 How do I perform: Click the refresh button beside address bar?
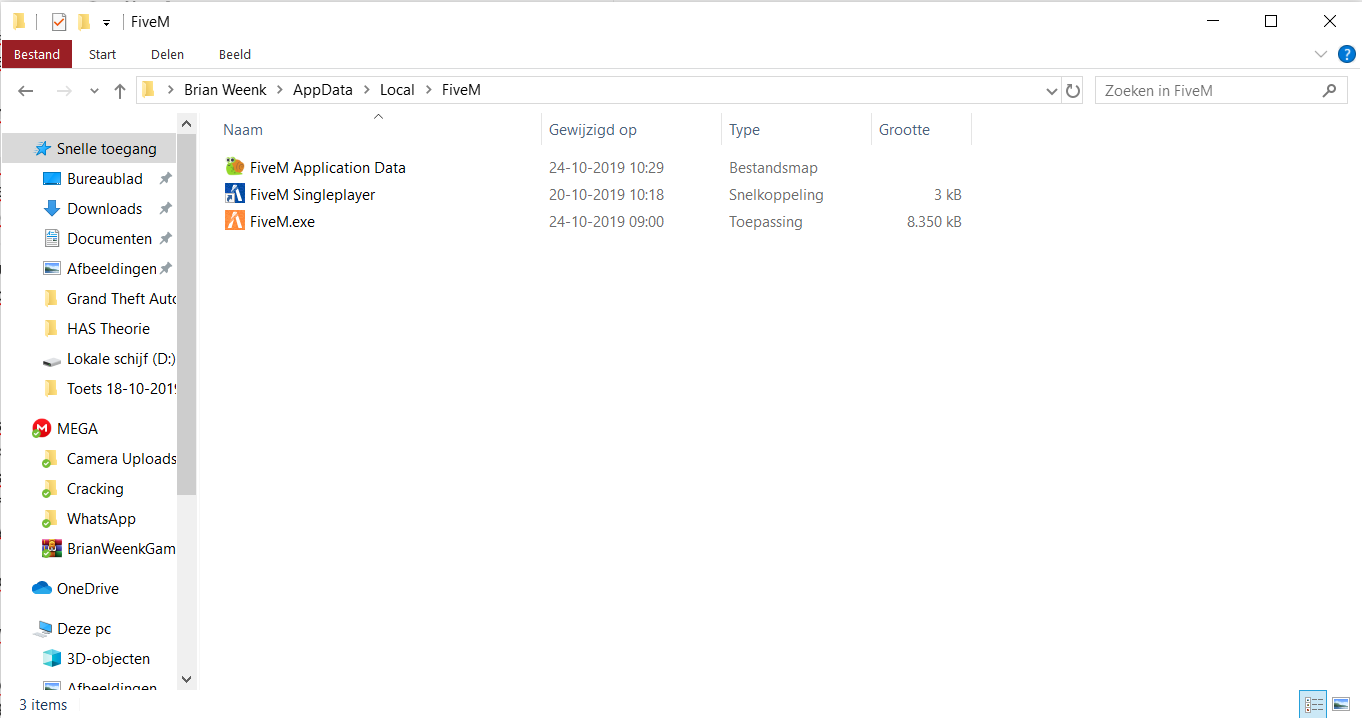[1073, 91]
